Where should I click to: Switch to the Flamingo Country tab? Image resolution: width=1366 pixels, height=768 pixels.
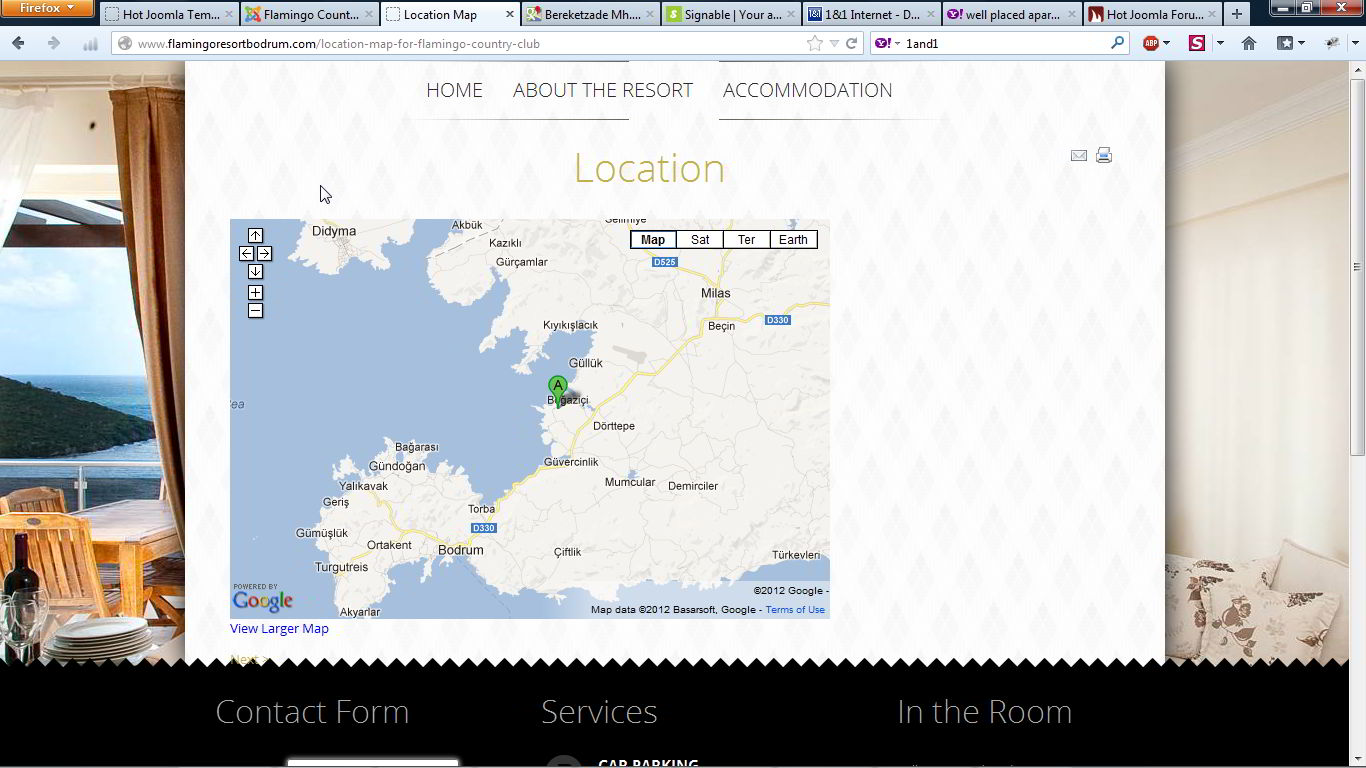[x=310, y=15]
